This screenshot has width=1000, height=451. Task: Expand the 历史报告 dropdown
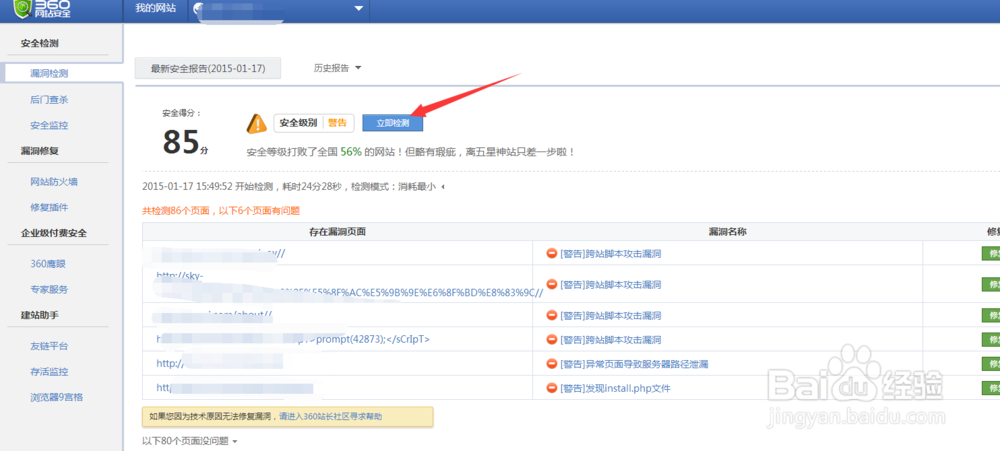point(337,68)
